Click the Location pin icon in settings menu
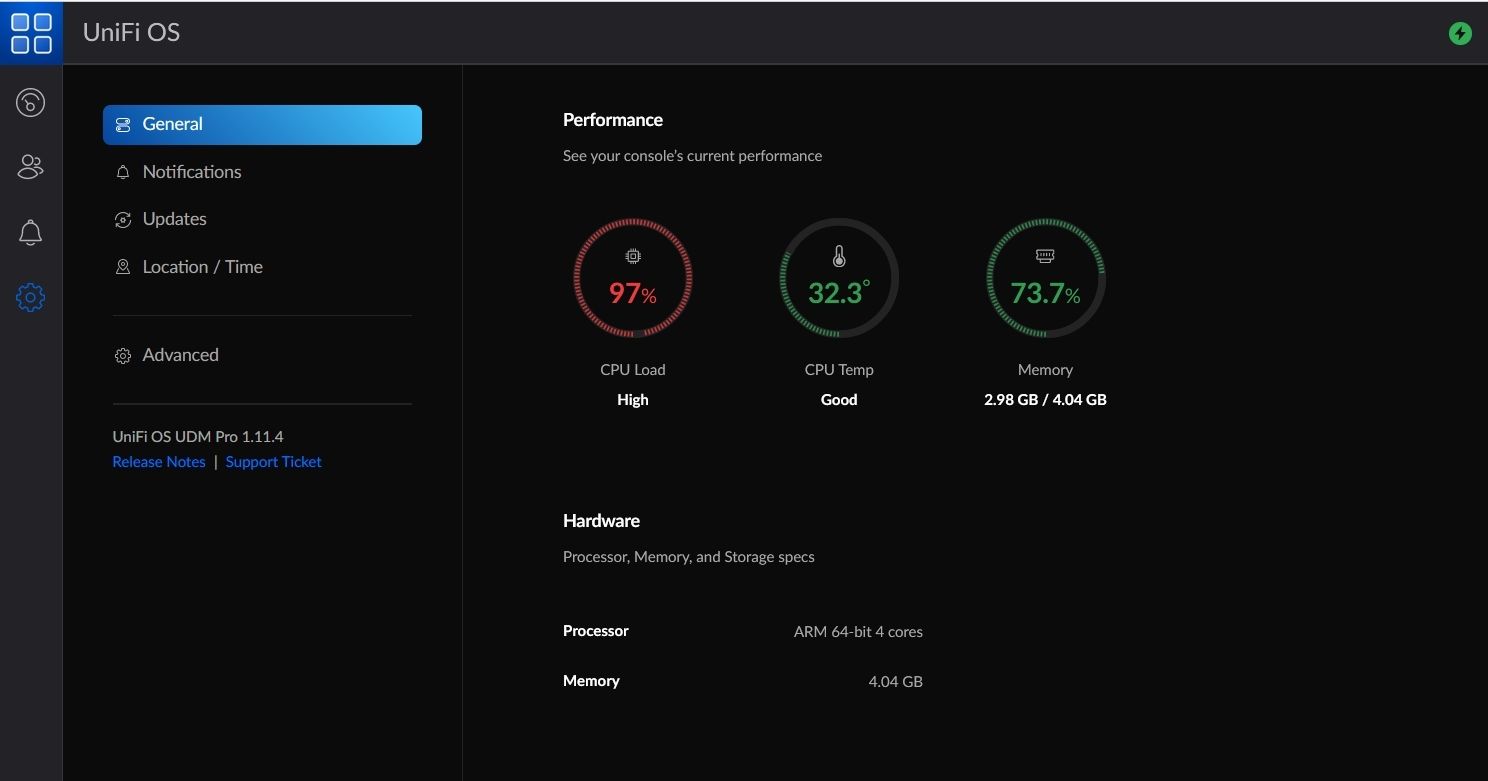 123,267
